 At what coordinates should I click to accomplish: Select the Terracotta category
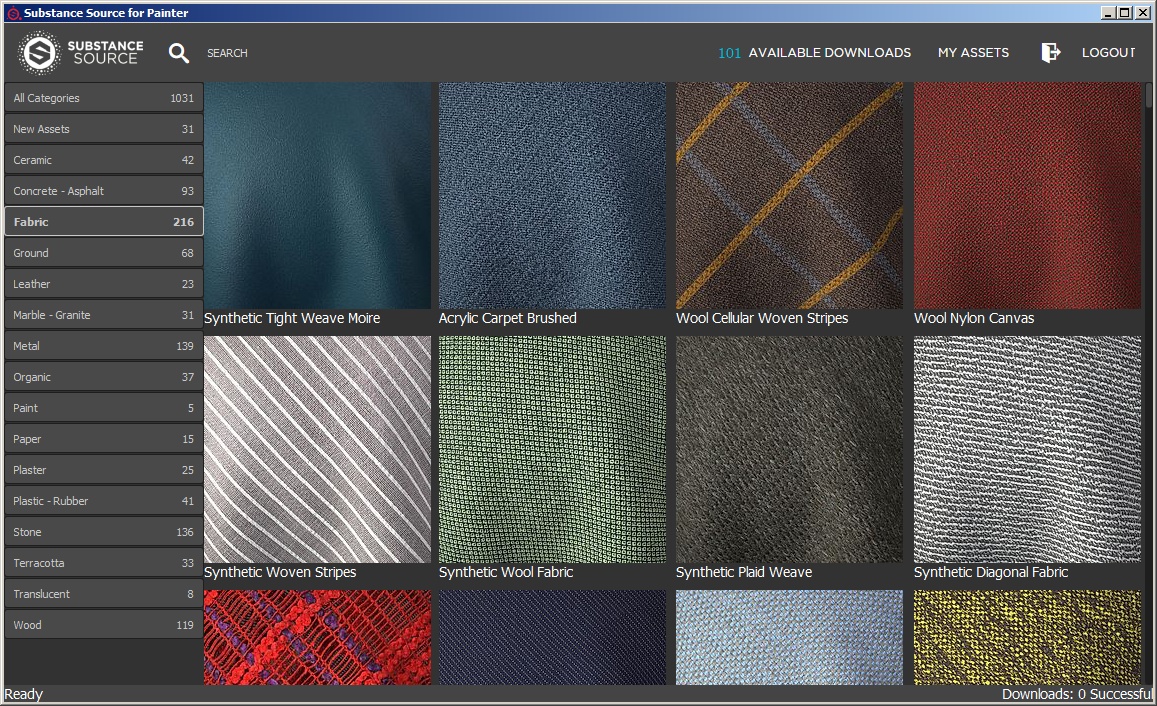pos(103,563)
